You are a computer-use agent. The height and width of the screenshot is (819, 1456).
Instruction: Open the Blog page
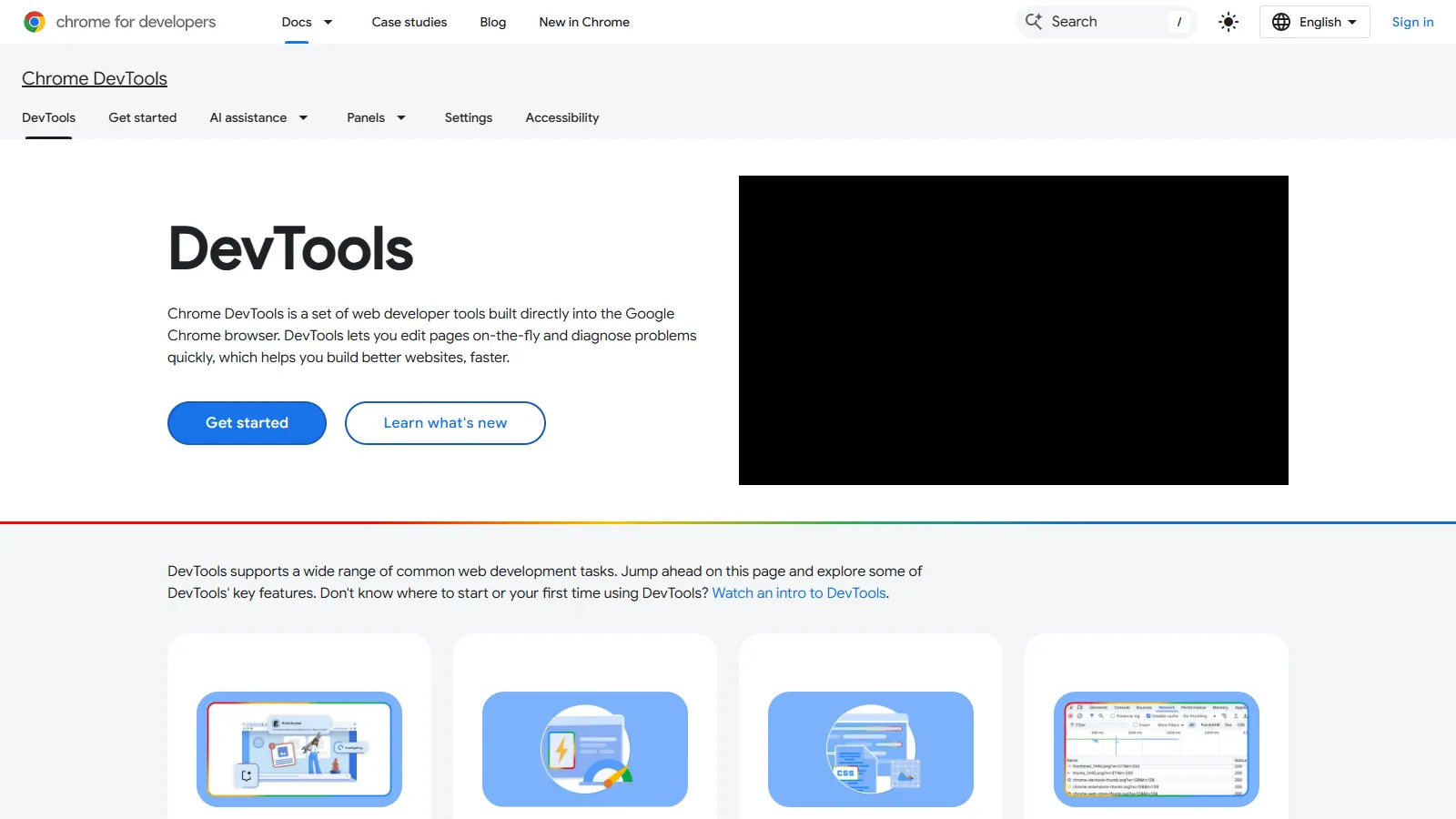(x=492, y=22)
